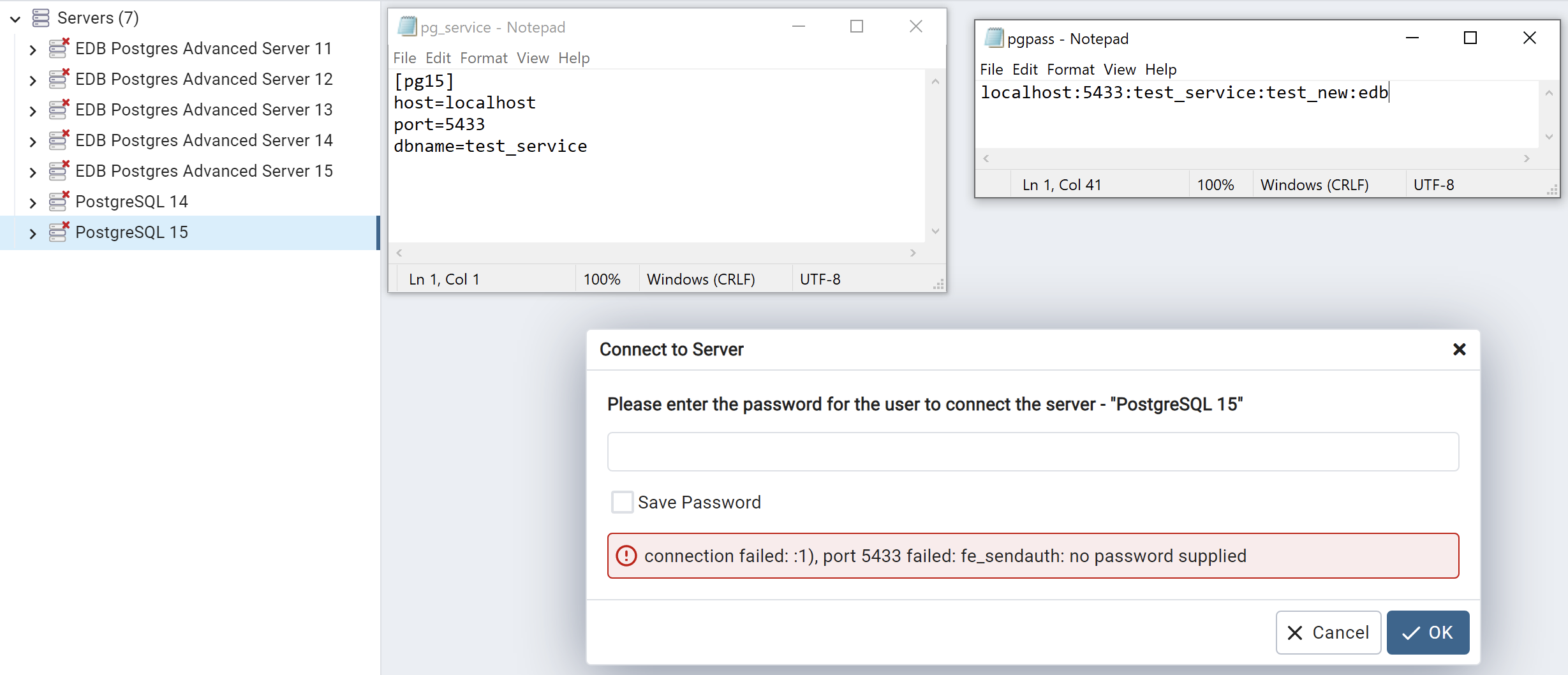Click the OK button to connect
The image size is (1568, 675).
[x=1428, y=632]
